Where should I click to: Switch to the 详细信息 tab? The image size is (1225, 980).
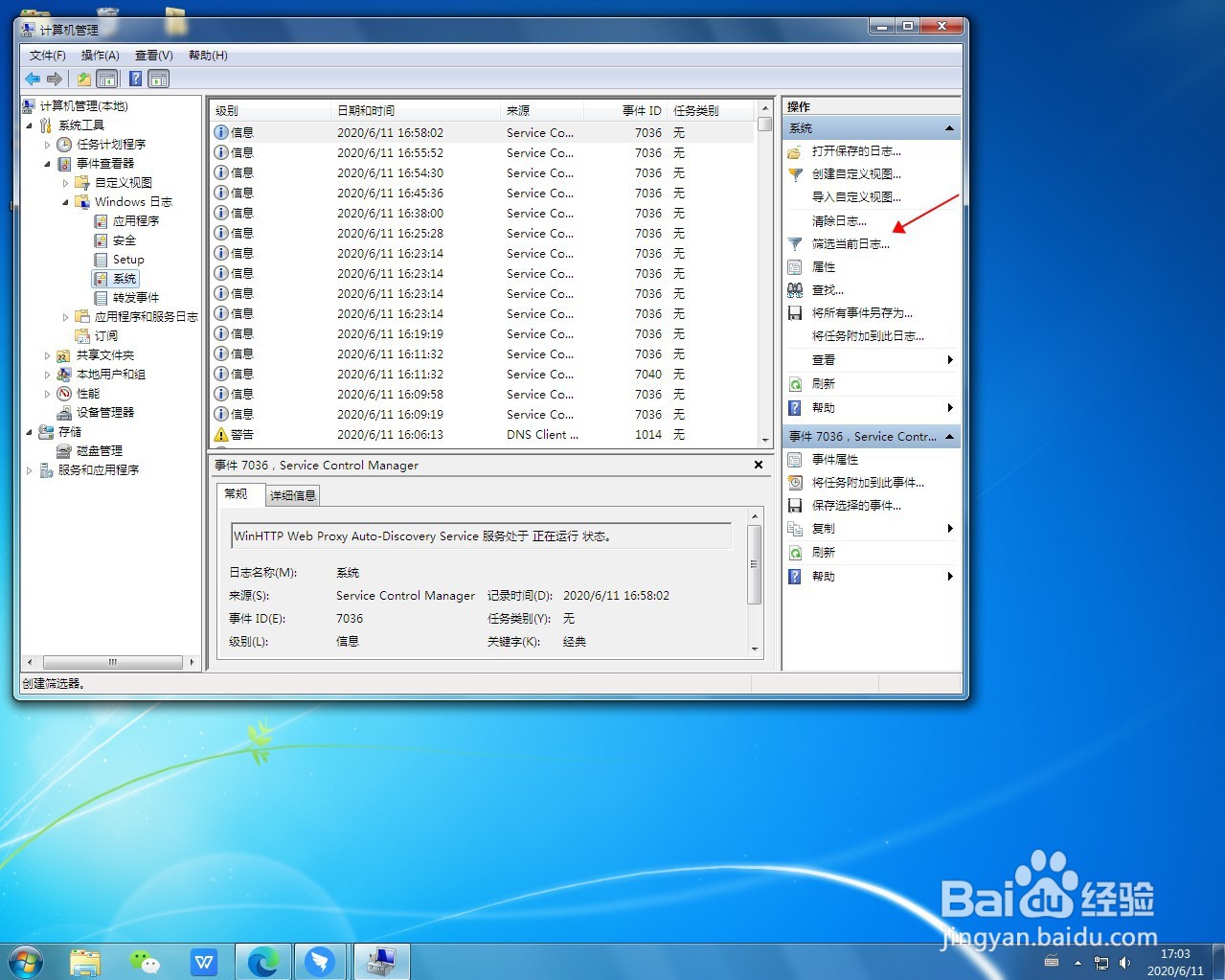point(293,495)
